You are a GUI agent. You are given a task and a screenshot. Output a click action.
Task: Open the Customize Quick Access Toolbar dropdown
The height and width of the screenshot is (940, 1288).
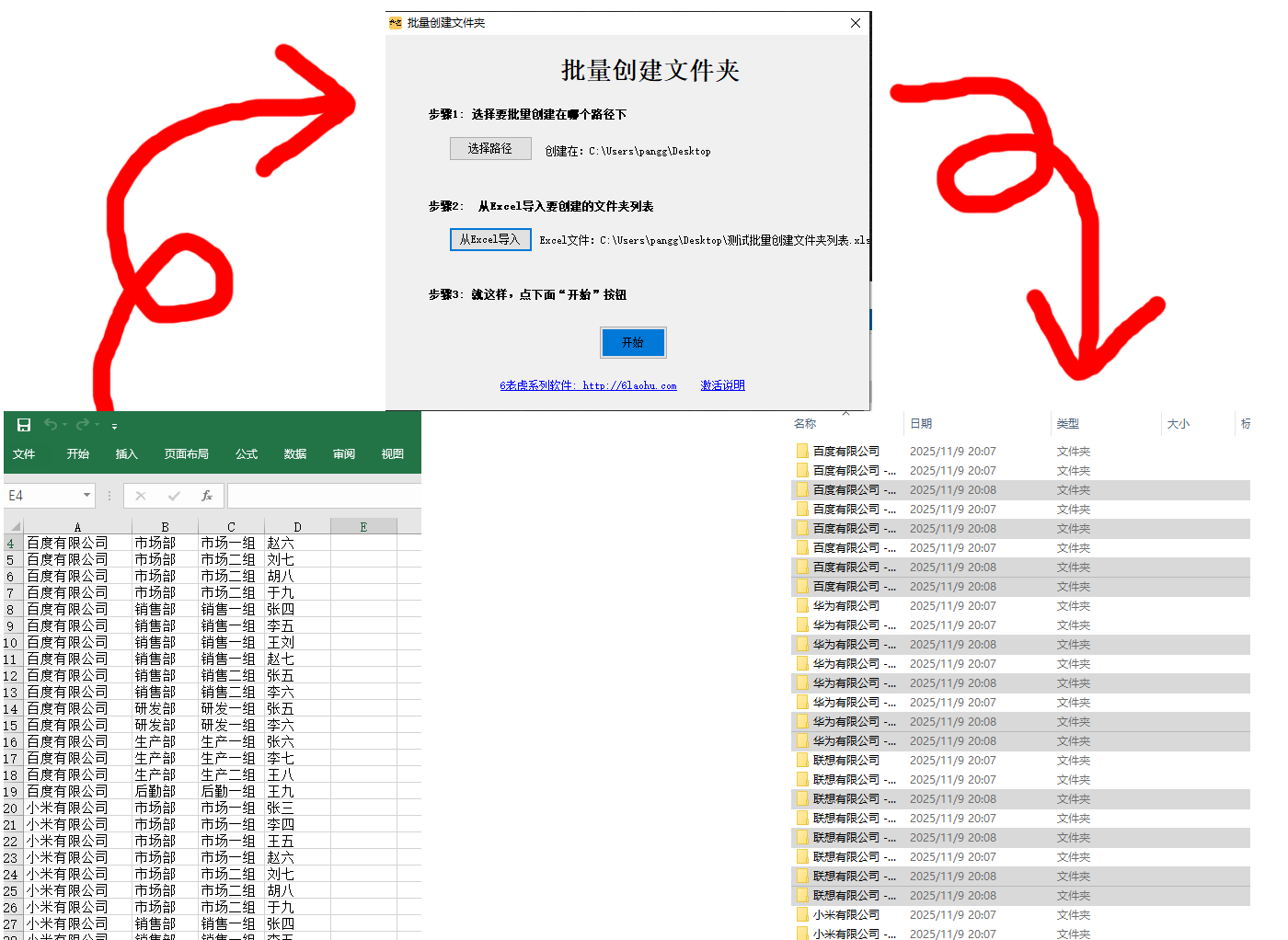coord(115,427)
